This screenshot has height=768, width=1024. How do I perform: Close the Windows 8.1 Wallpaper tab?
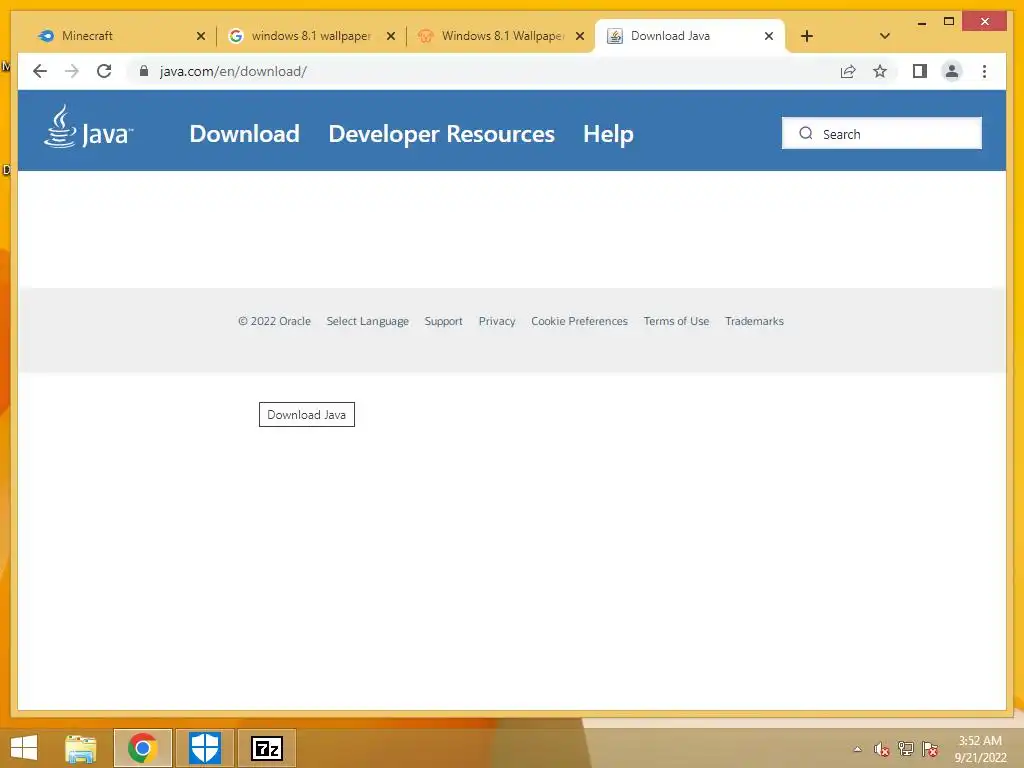coord(579,36)
